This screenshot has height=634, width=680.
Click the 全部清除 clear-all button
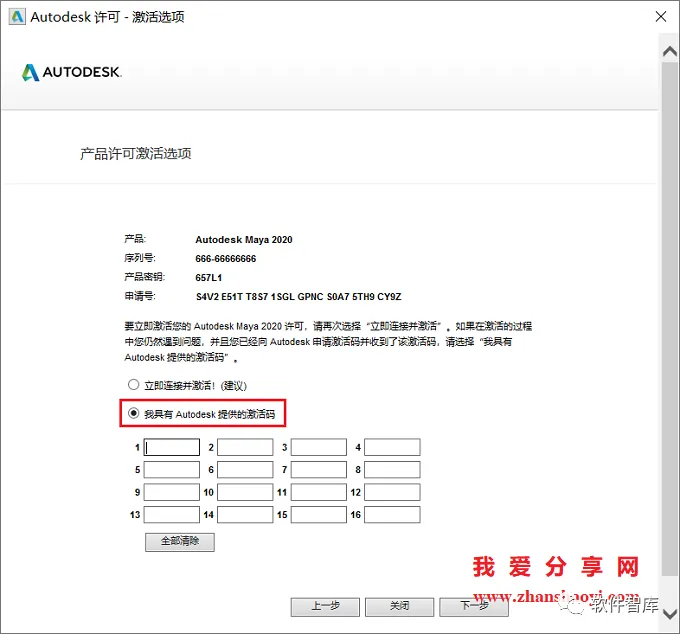[180, 542]
